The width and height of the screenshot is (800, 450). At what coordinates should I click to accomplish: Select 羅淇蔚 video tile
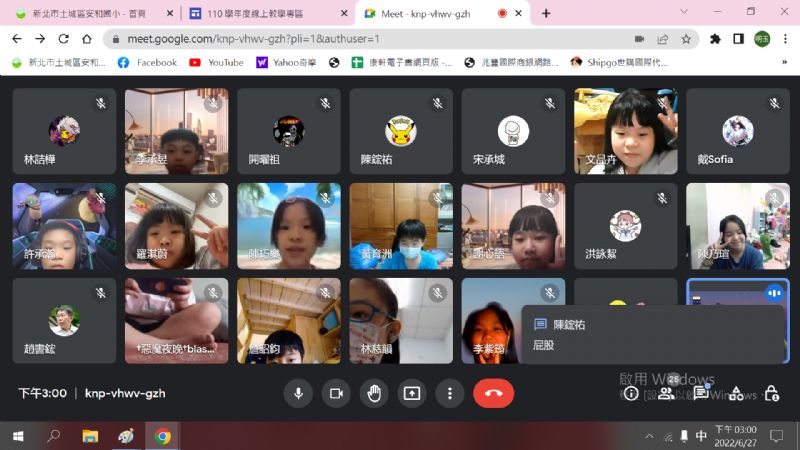pyautogui.click(x=177, y=226)
